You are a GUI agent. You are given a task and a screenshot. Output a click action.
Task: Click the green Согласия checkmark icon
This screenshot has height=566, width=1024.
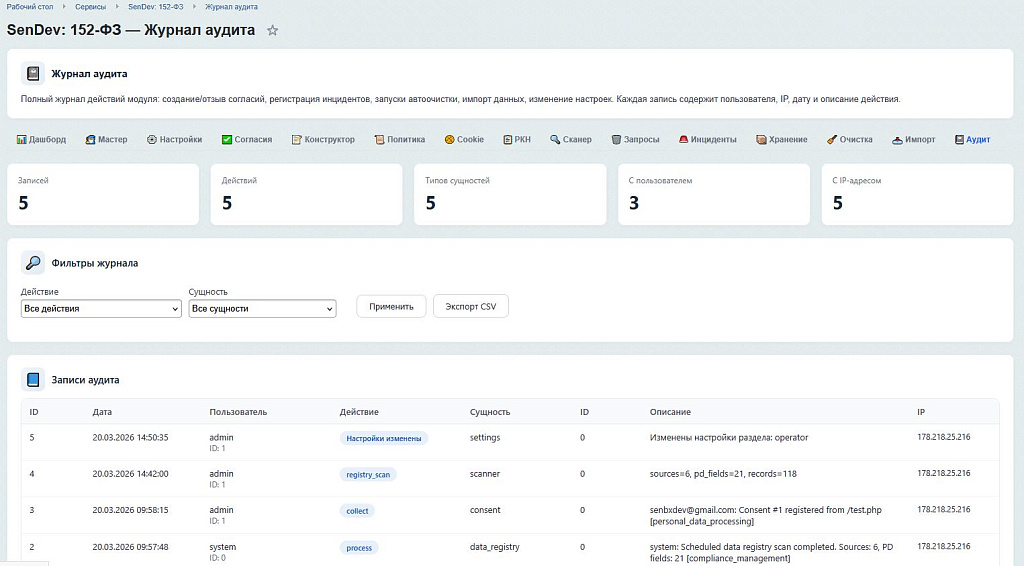pyautogui.click(x=227, y=140)
